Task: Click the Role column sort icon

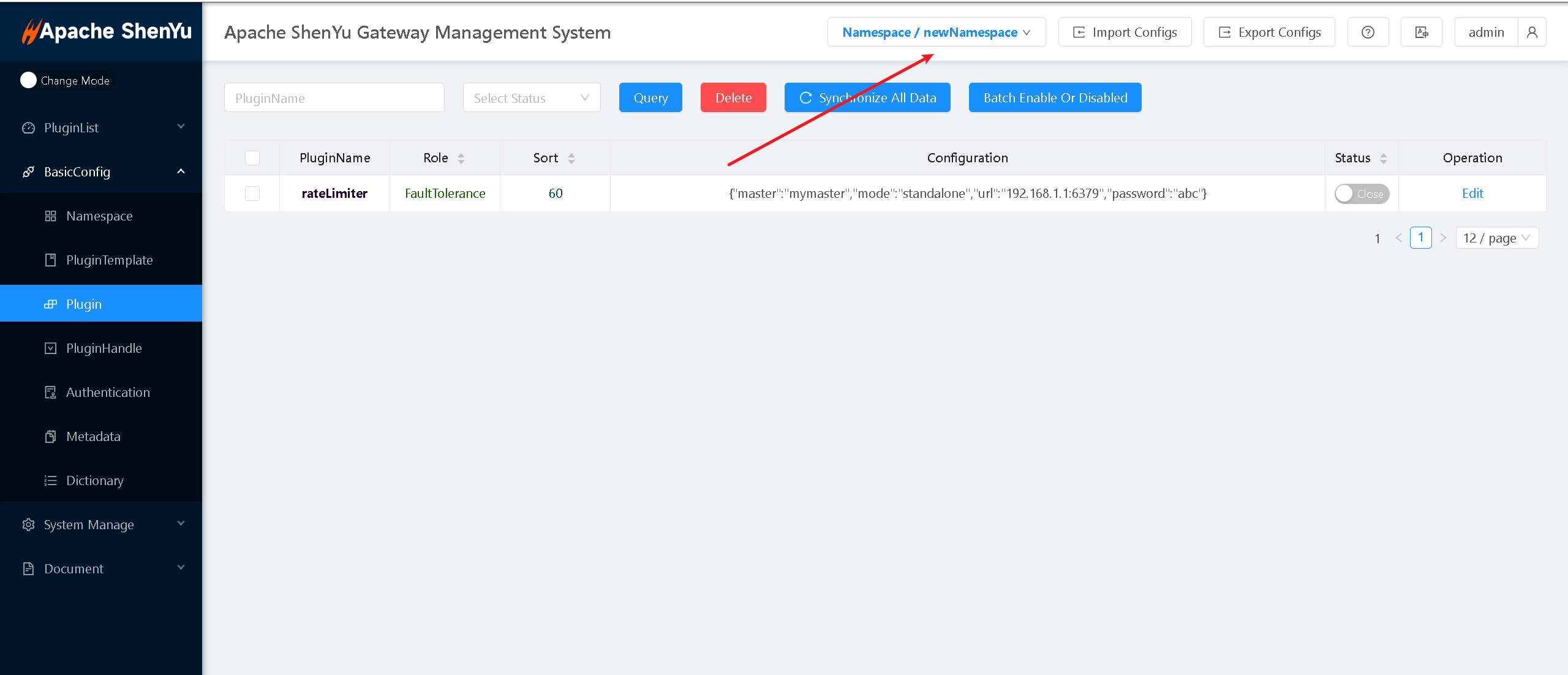Action: [461, 159]
